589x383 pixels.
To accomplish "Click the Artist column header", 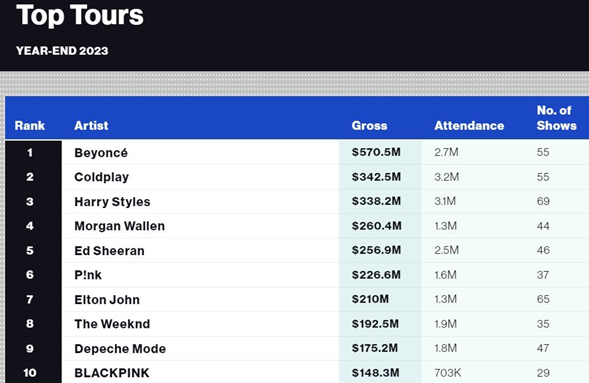I will coord(91,125).
